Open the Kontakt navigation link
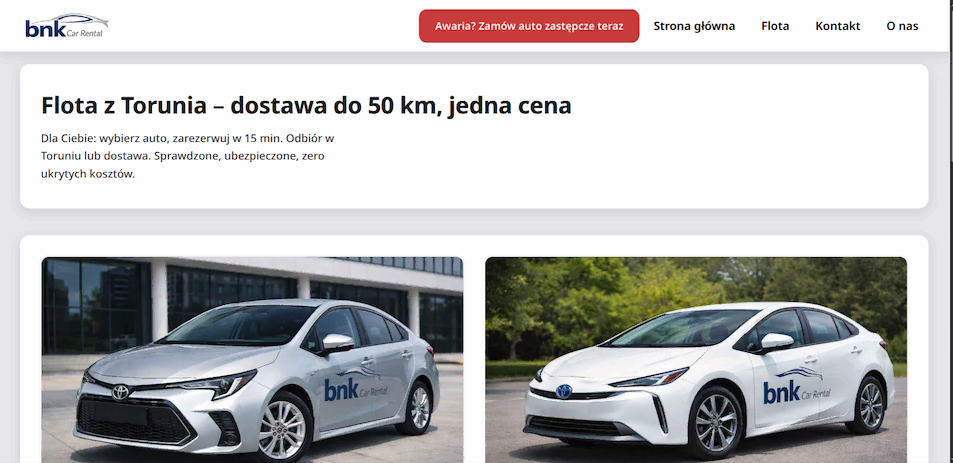 838,26
